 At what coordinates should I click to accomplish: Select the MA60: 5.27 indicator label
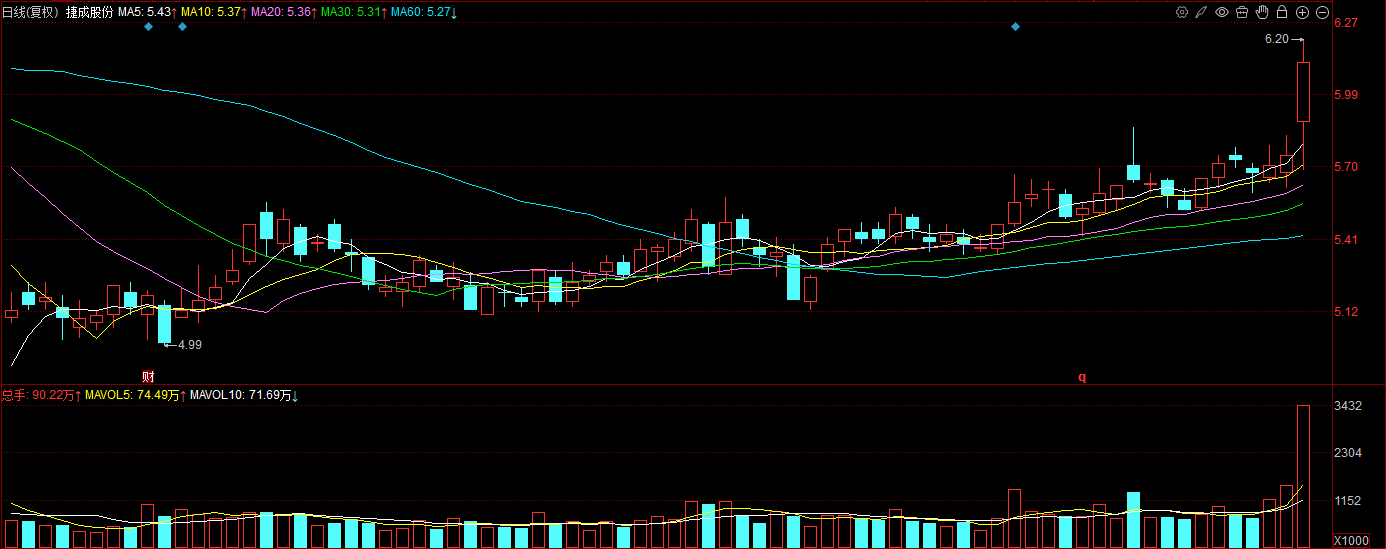(x=423, y=12)
